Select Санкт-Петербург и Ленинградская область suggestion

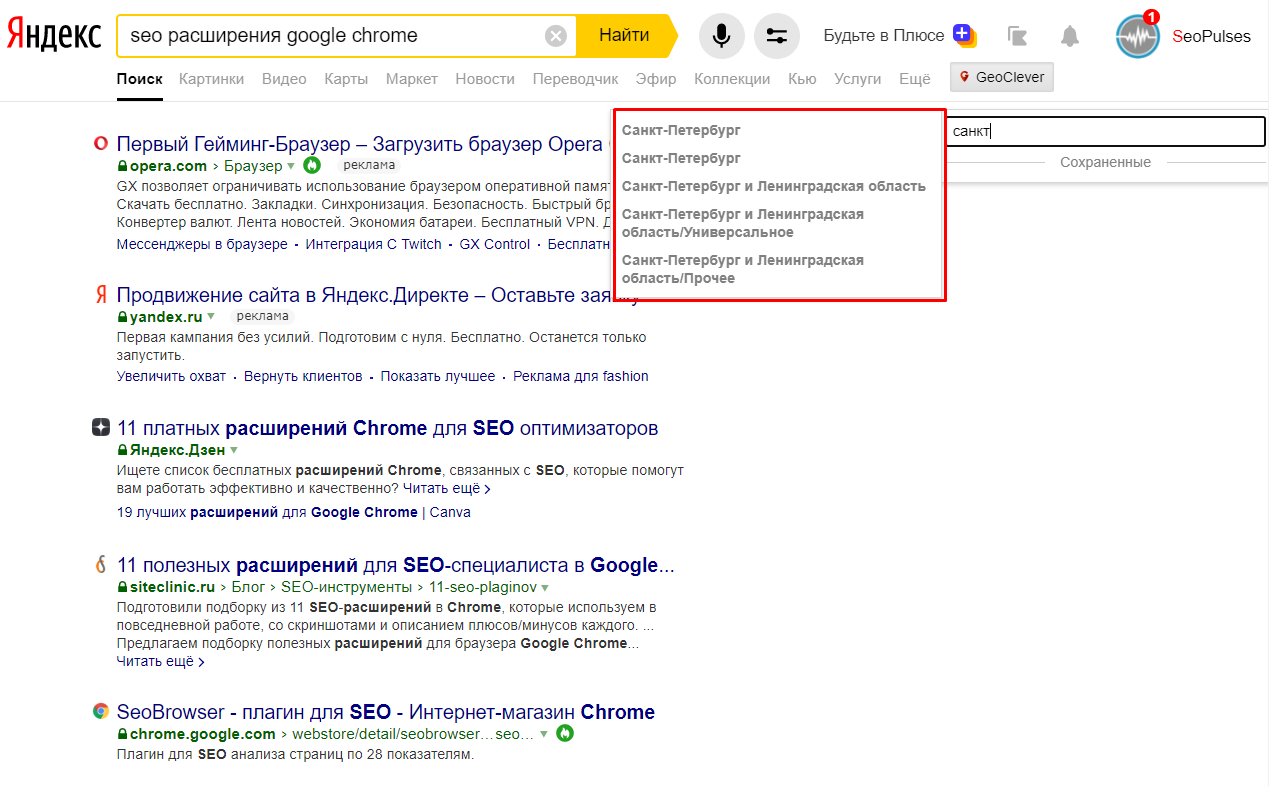[773, 186]
